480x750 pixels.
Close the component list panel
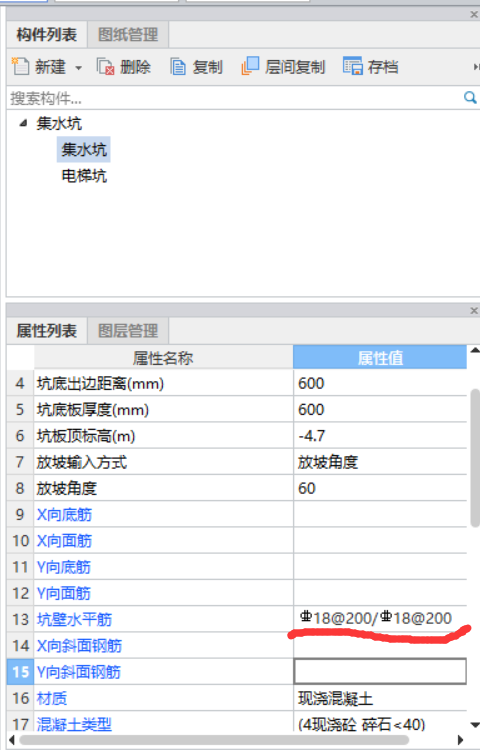474,14
